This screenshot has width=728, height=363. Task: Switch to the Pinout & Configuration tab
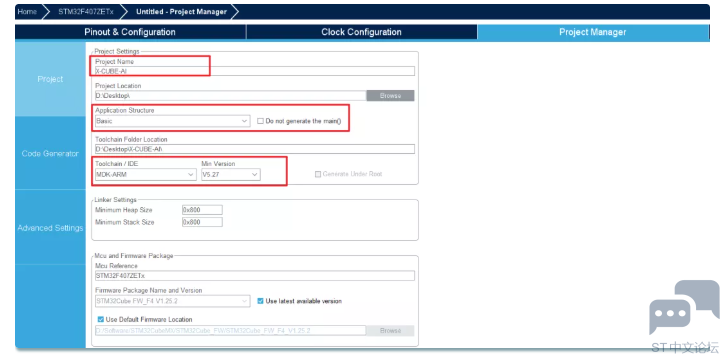coord(130,32)
